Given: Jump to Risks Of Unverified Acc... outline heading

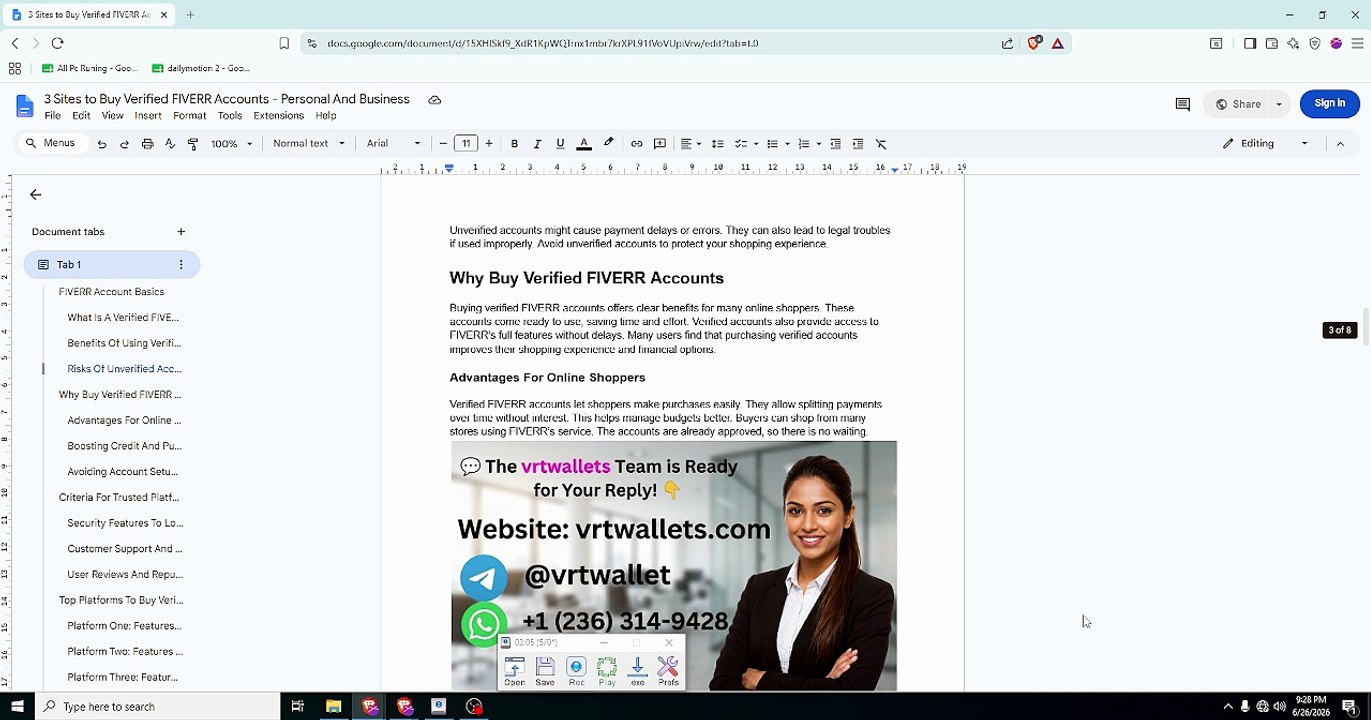Looking at the screenshot, I should click(124, 369).
